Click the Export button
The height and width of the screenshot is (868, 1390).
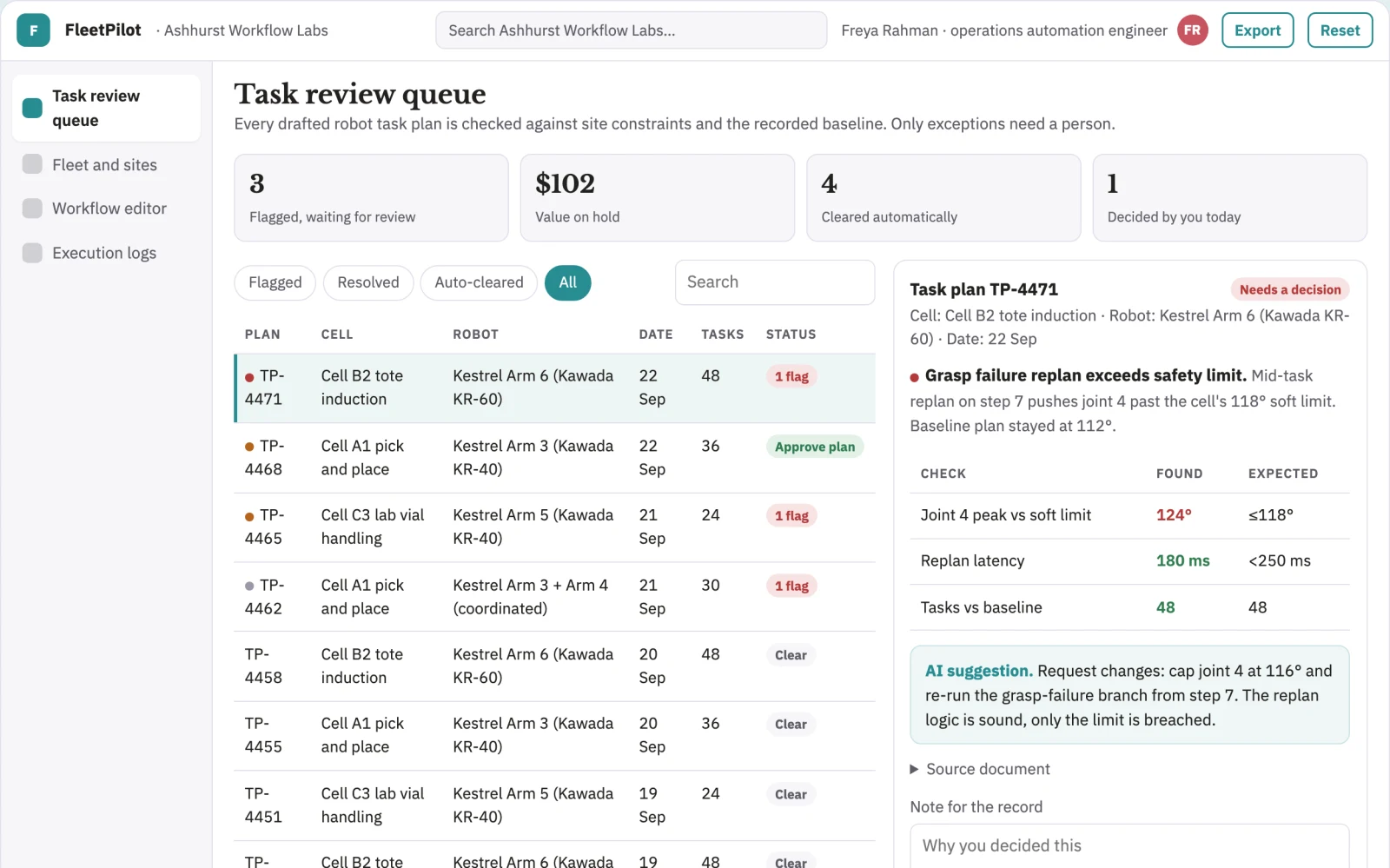click(1257, 30)
